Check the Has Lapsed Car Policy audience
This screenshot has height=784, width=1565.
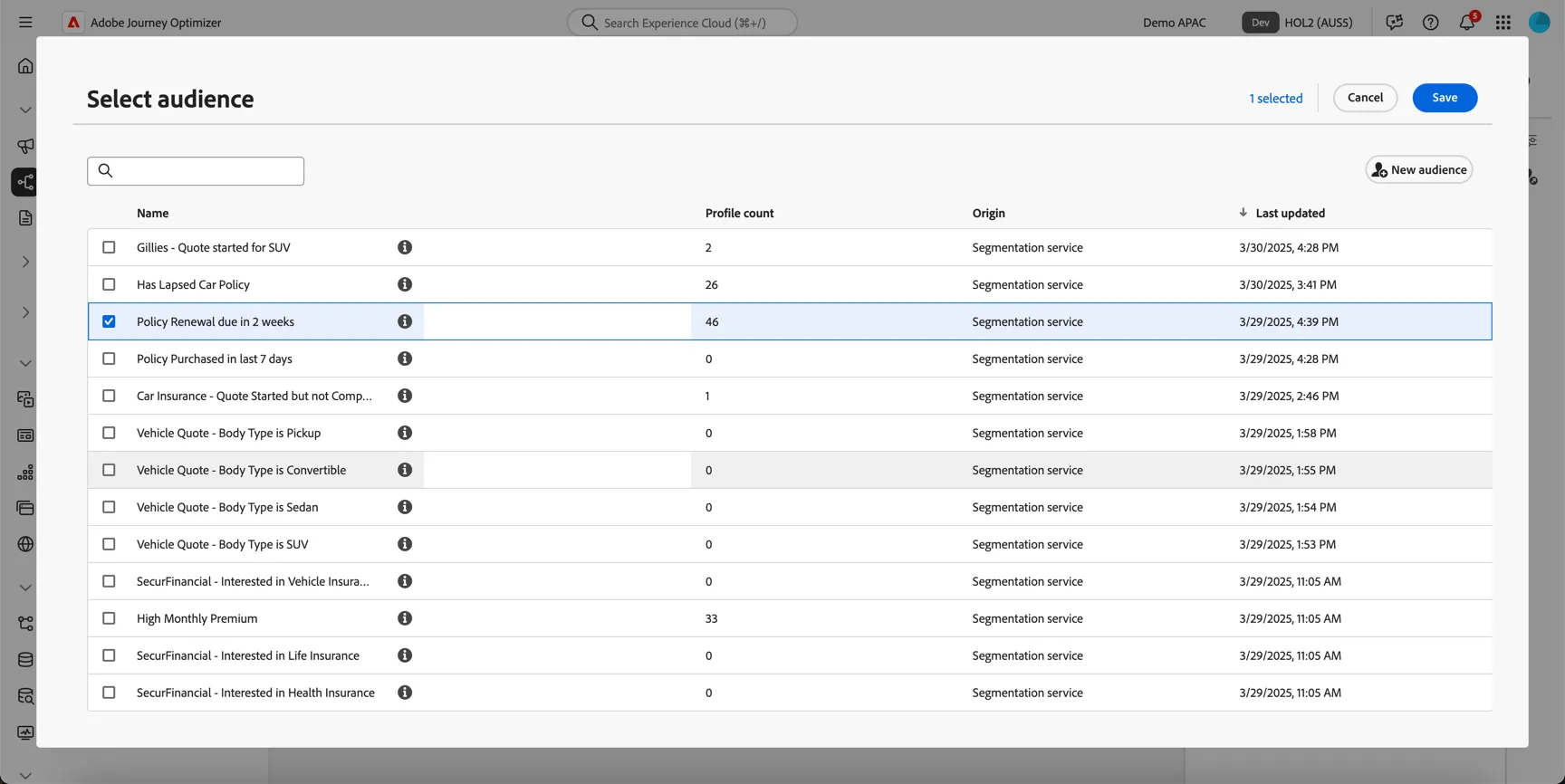(x=109, y=284)
